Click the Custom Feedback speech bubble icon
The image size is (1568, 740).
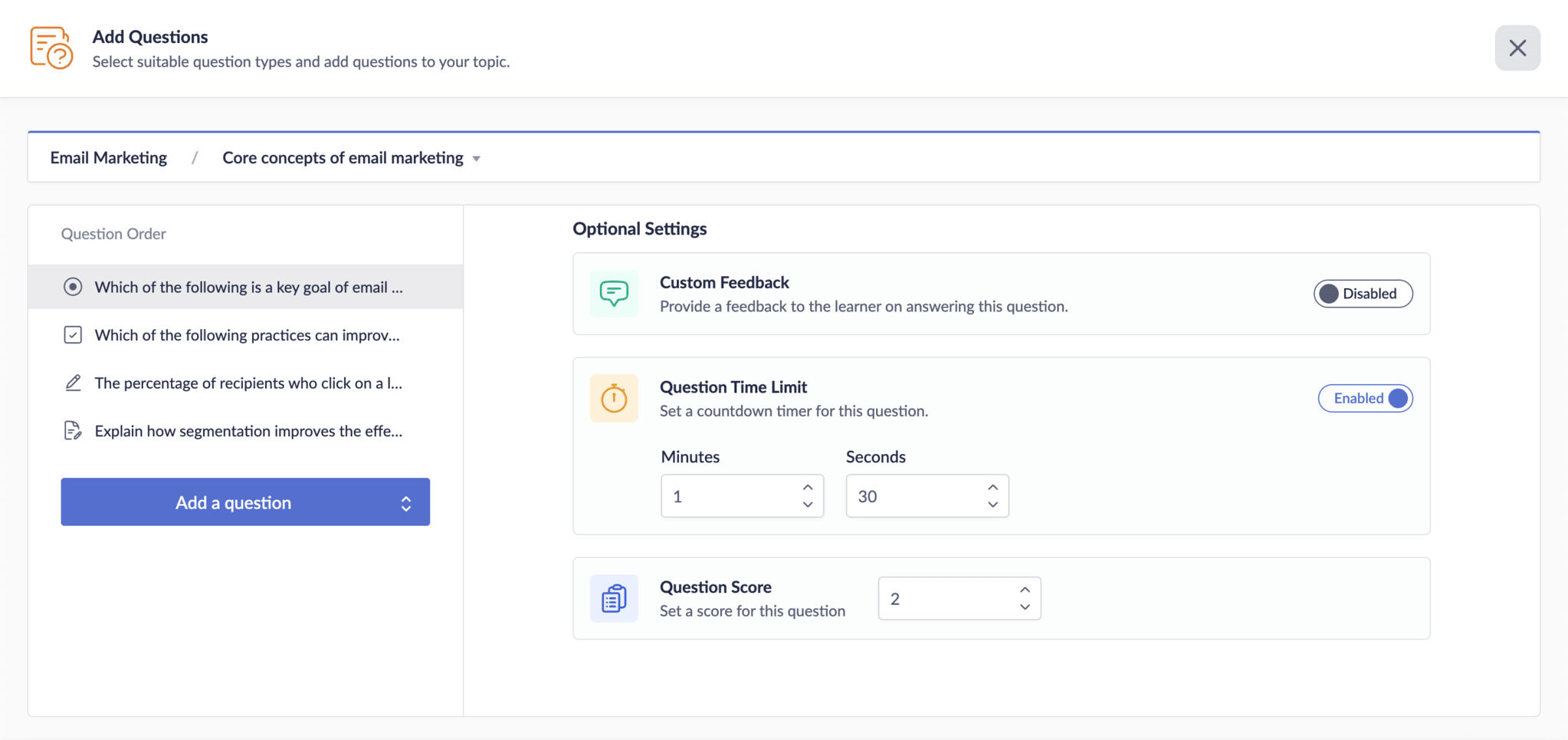[x=613, y=294]
